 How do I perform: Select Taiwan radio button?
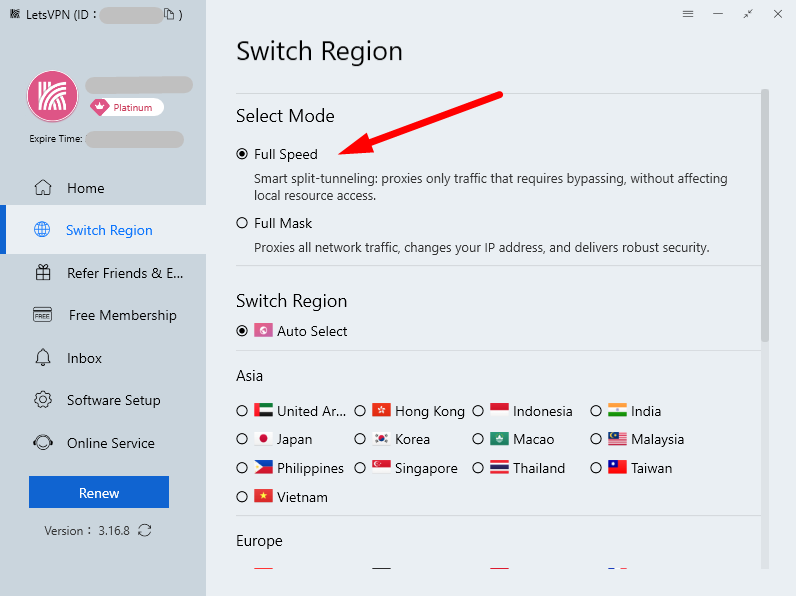coord(596,468)
